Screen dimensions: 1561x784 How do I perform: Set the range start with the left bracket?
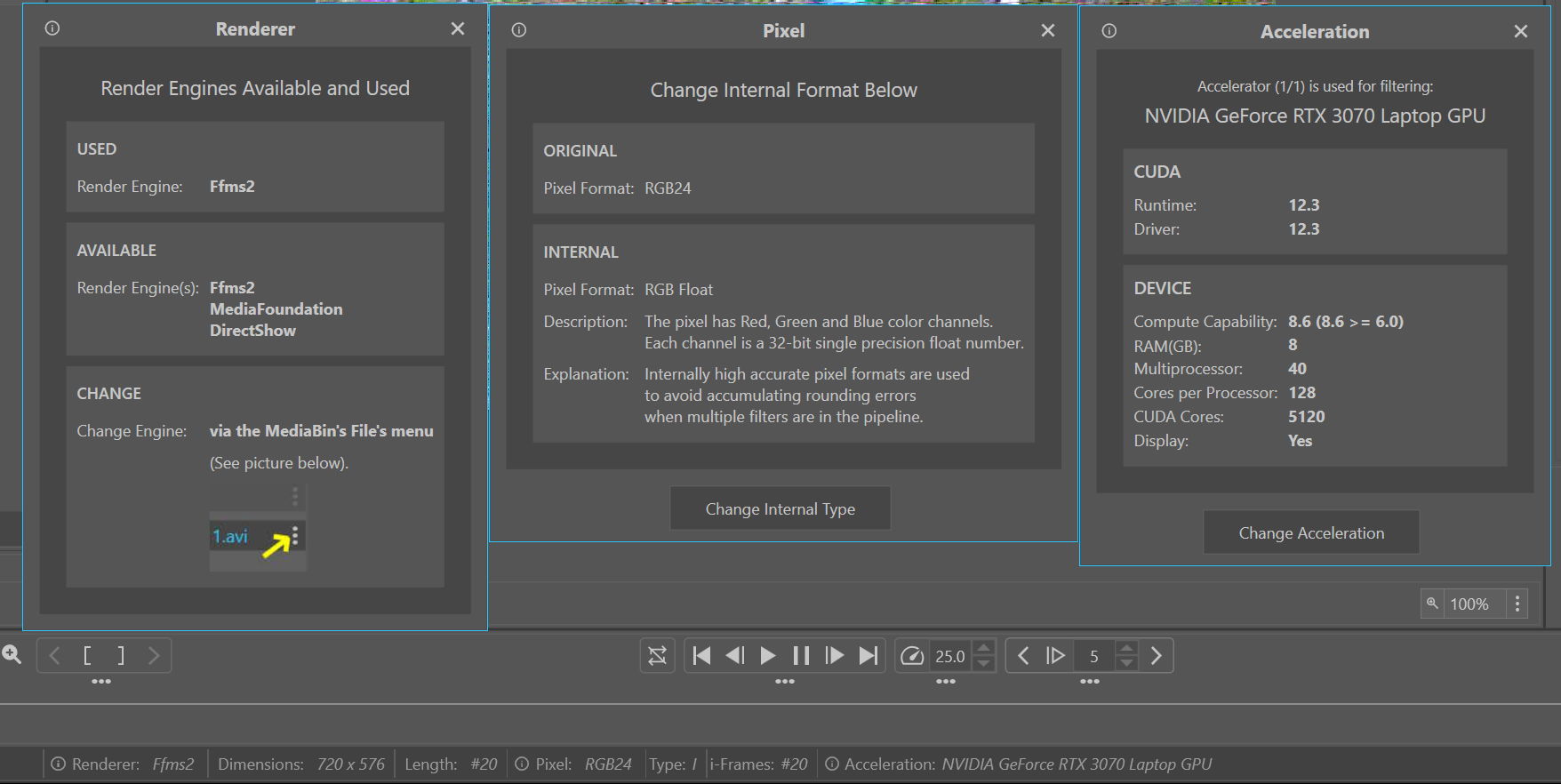(87, 656)
